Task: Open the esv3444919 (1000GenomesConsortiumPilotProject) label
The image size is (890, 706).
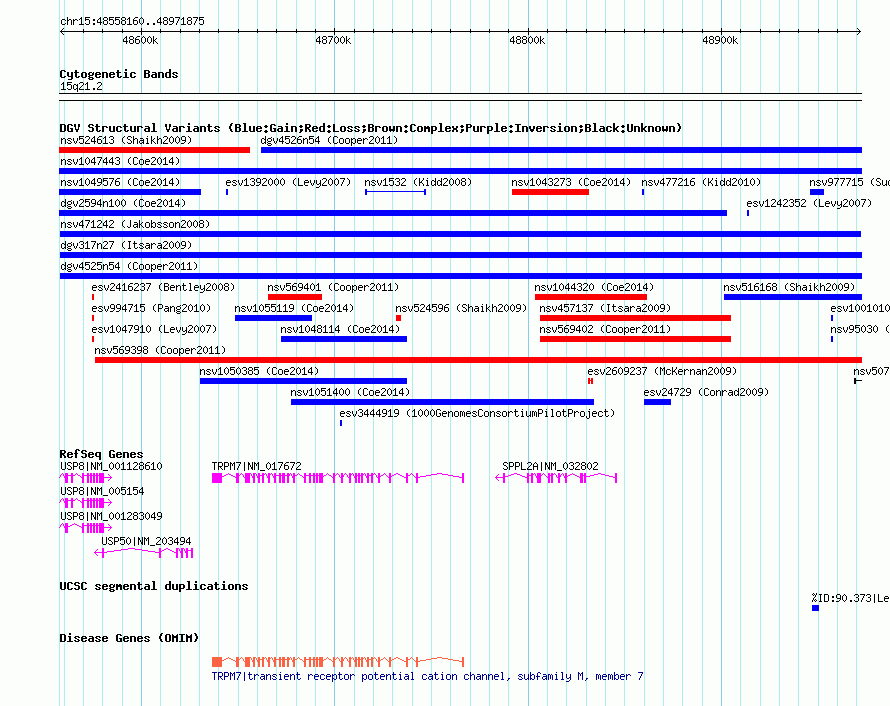Action: point(477,413)
